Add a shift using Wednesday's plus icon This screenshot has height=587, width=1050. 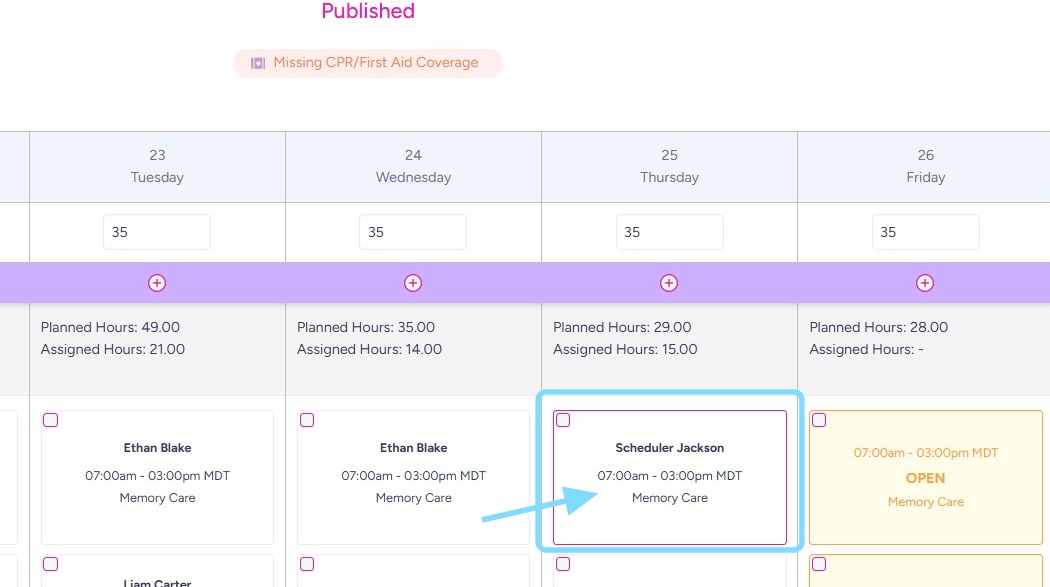pyautogui.click(x=413, y=283)
